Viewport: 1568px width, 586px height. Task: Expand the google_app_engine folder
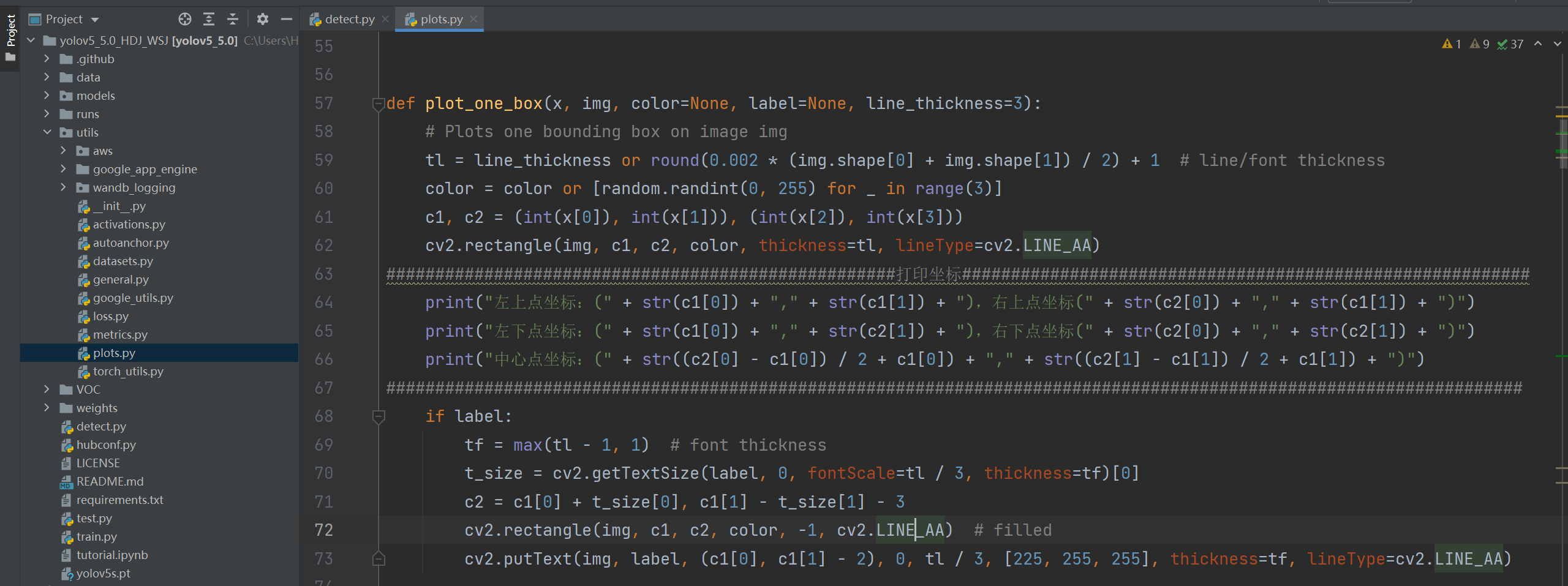(63, 169)
